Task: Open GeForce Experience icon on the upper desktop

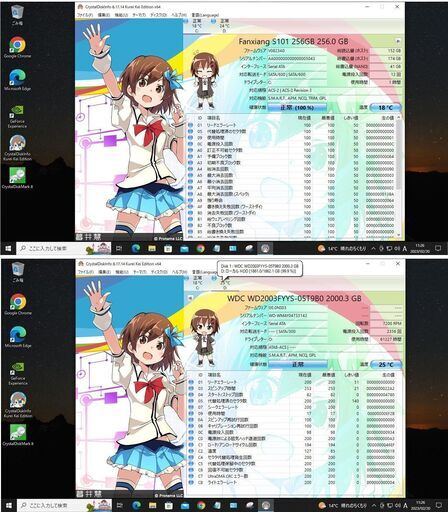Action: pos(17,117)
